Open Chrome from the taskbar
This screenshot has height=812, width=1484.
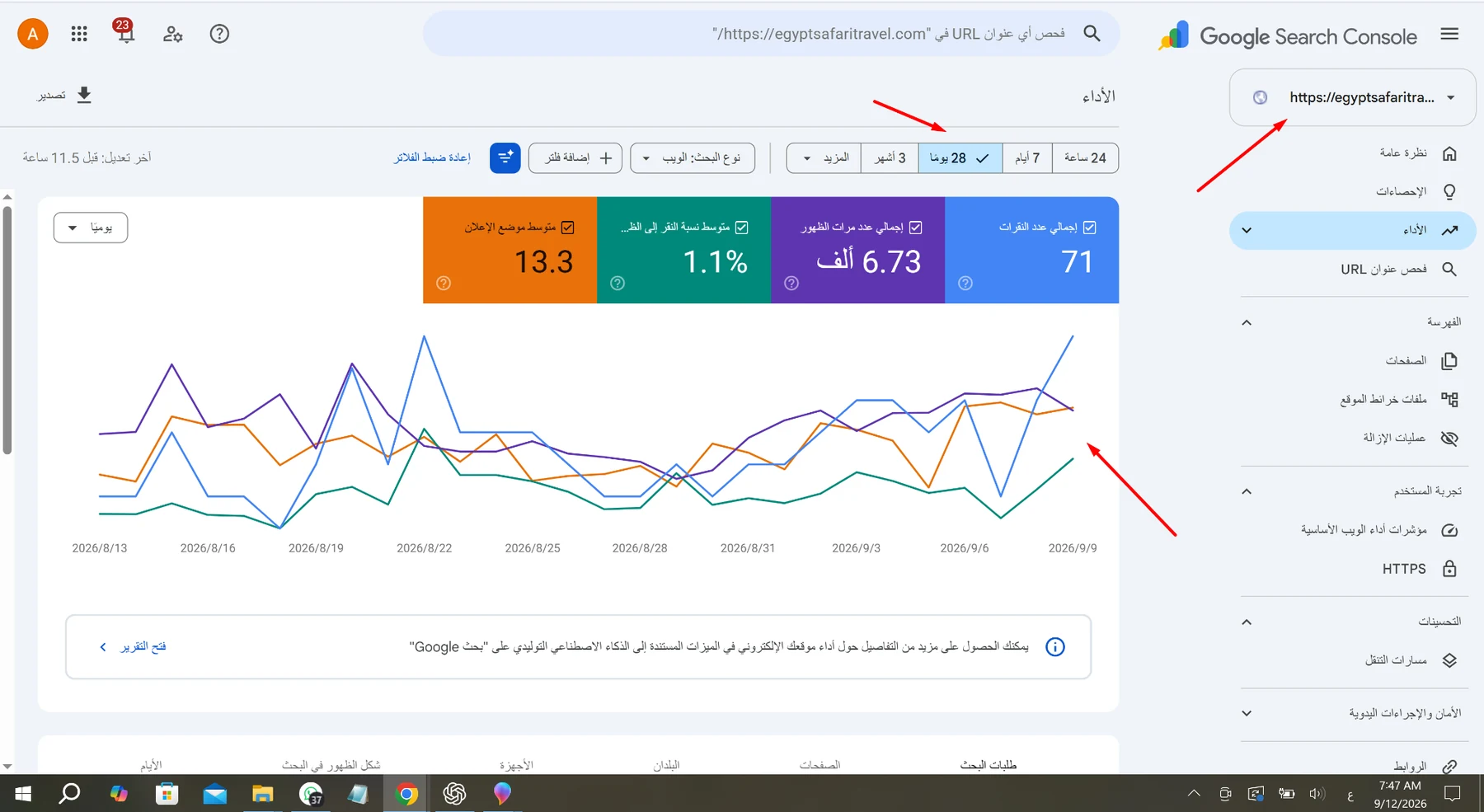point(406,794)
